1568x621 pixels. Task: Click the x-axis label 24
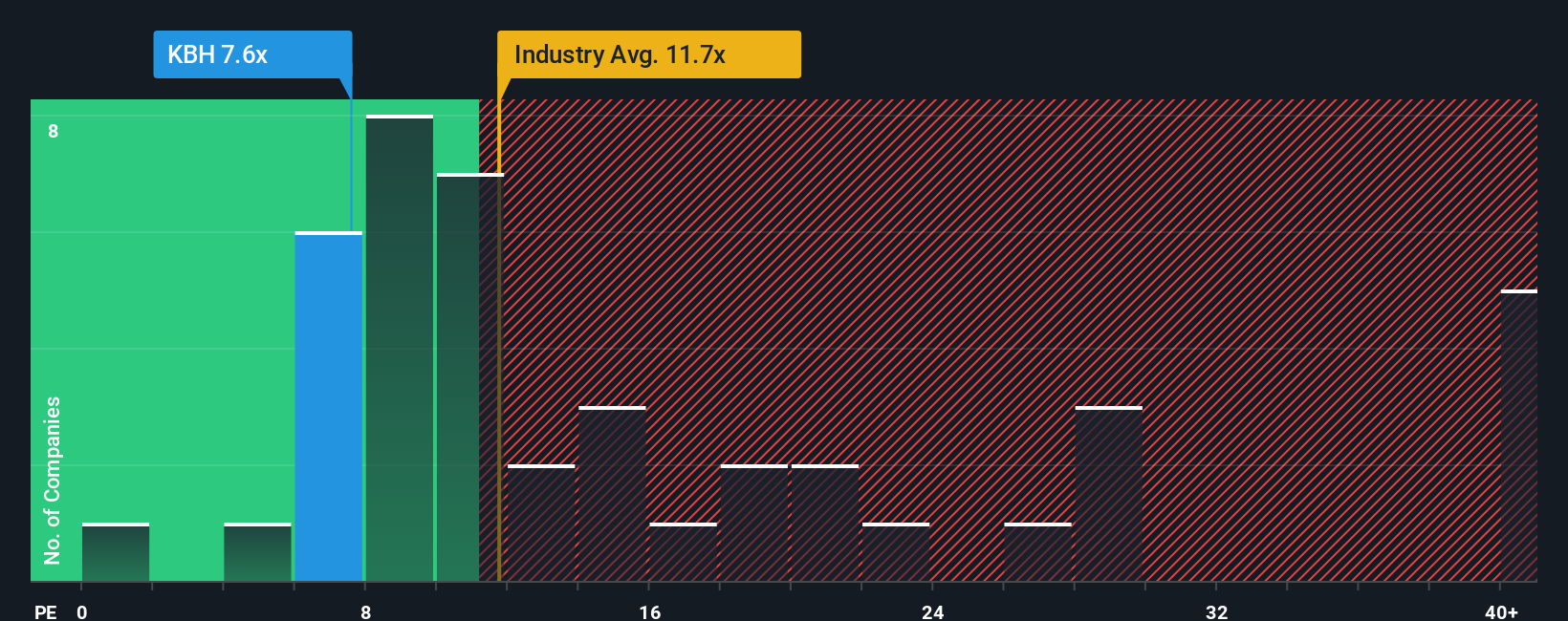click(x=933, y=611)
